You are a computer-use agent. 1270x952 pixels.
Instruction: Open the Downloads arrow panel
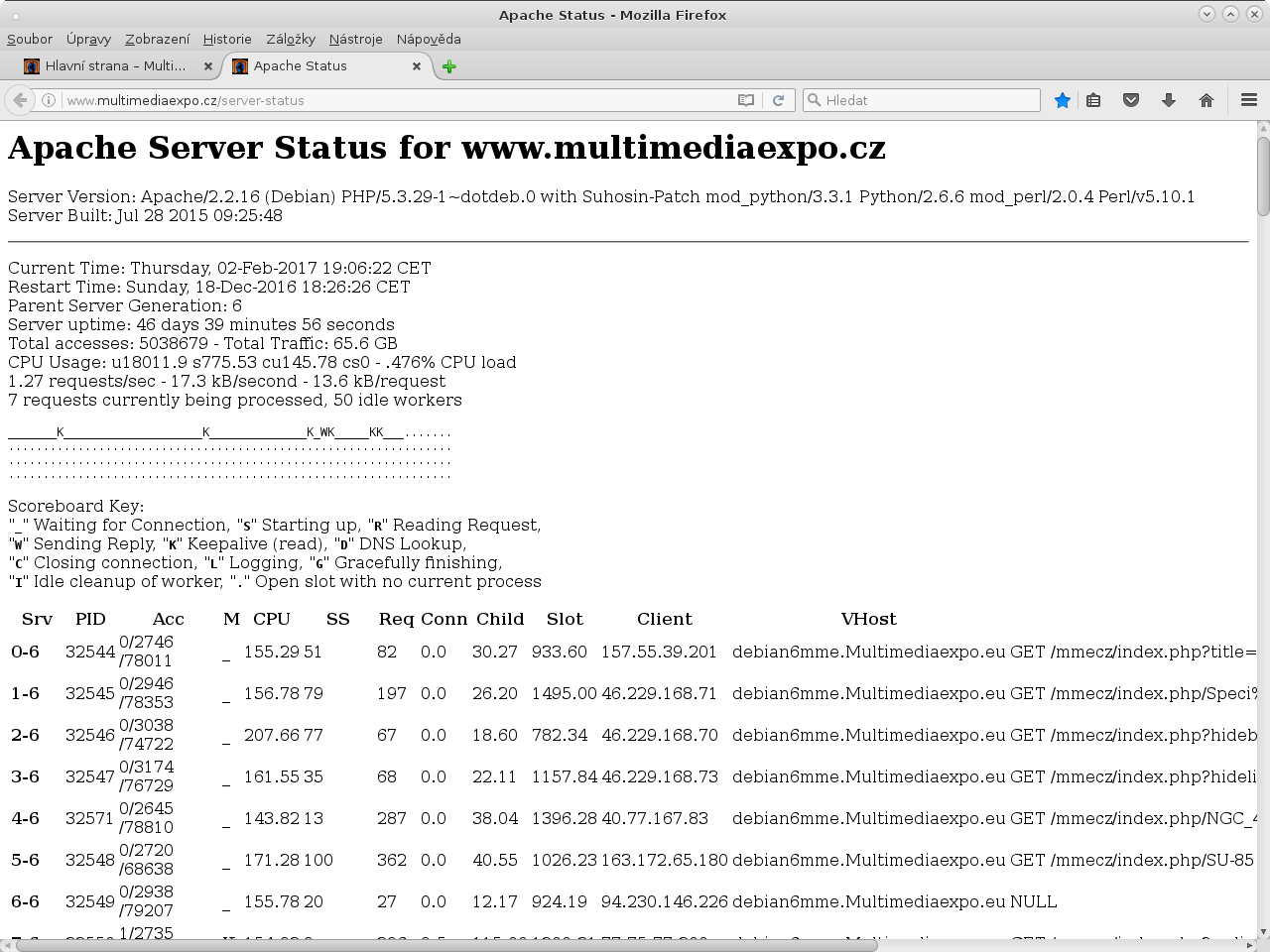(1169, 100)
